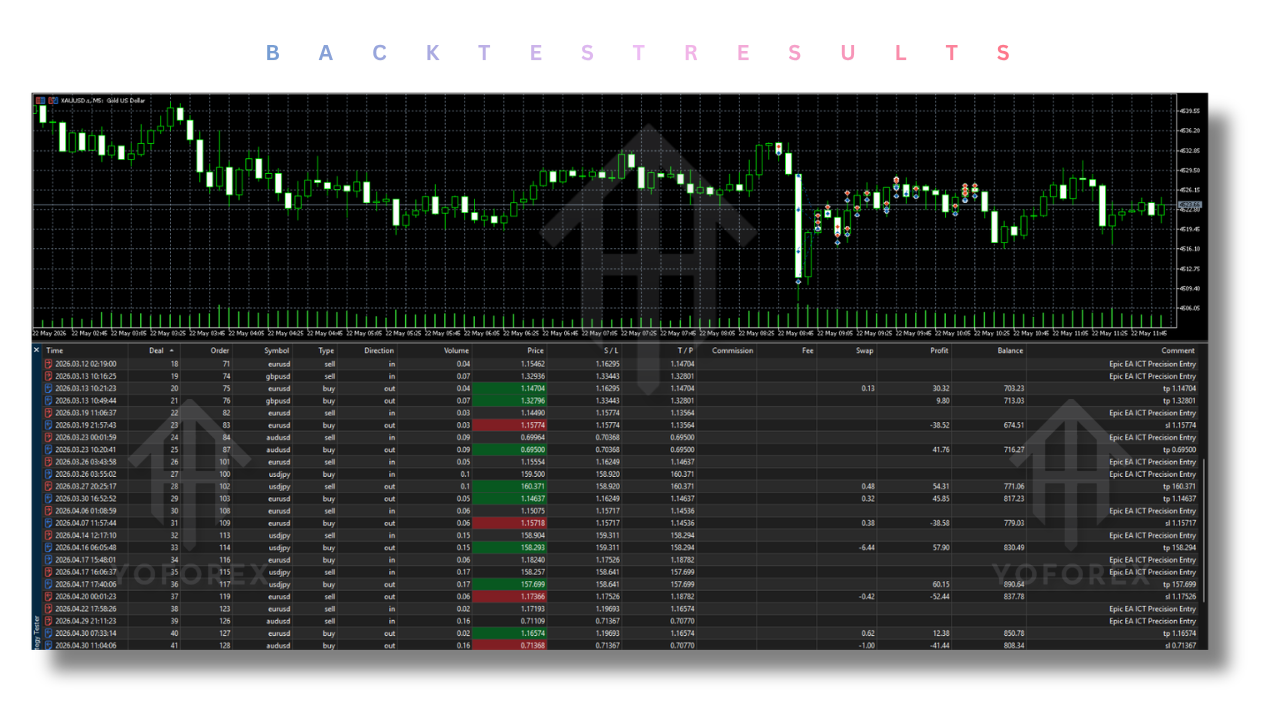Click the deal icon for deal 34

click(x=49, y=560)
